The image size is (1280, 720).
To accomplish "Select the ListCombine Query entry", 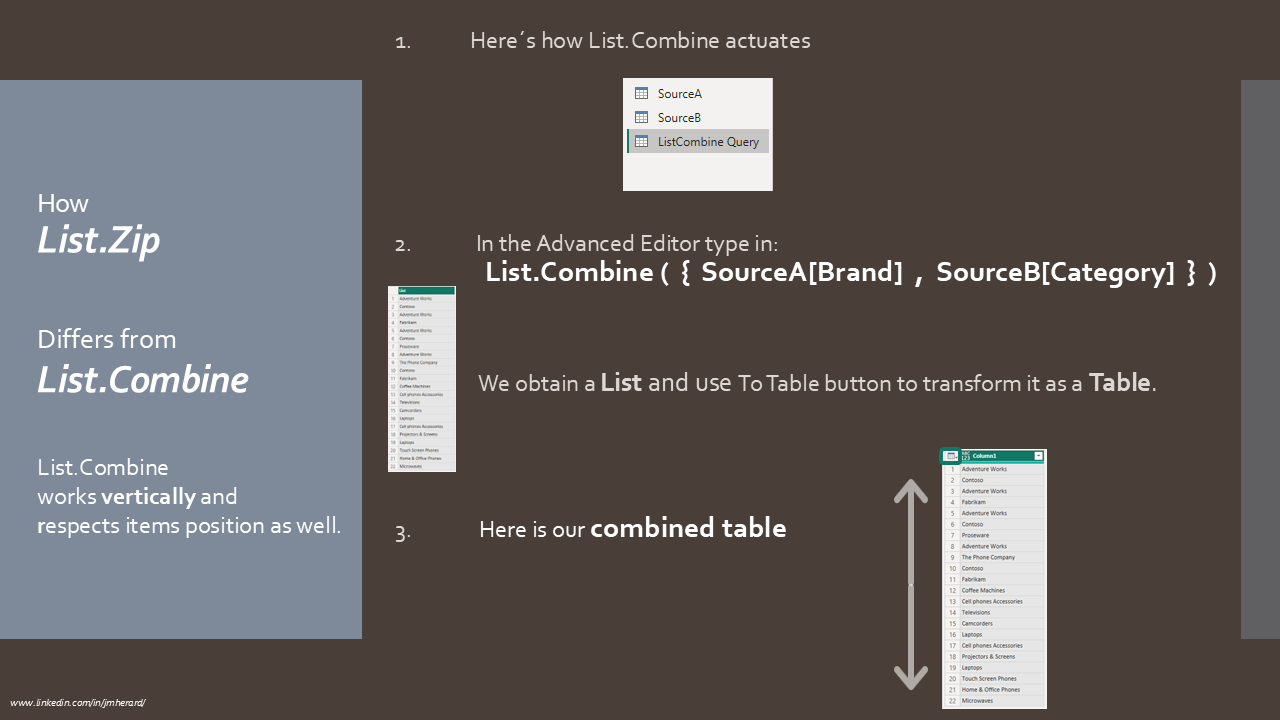I will coord(708,141).
